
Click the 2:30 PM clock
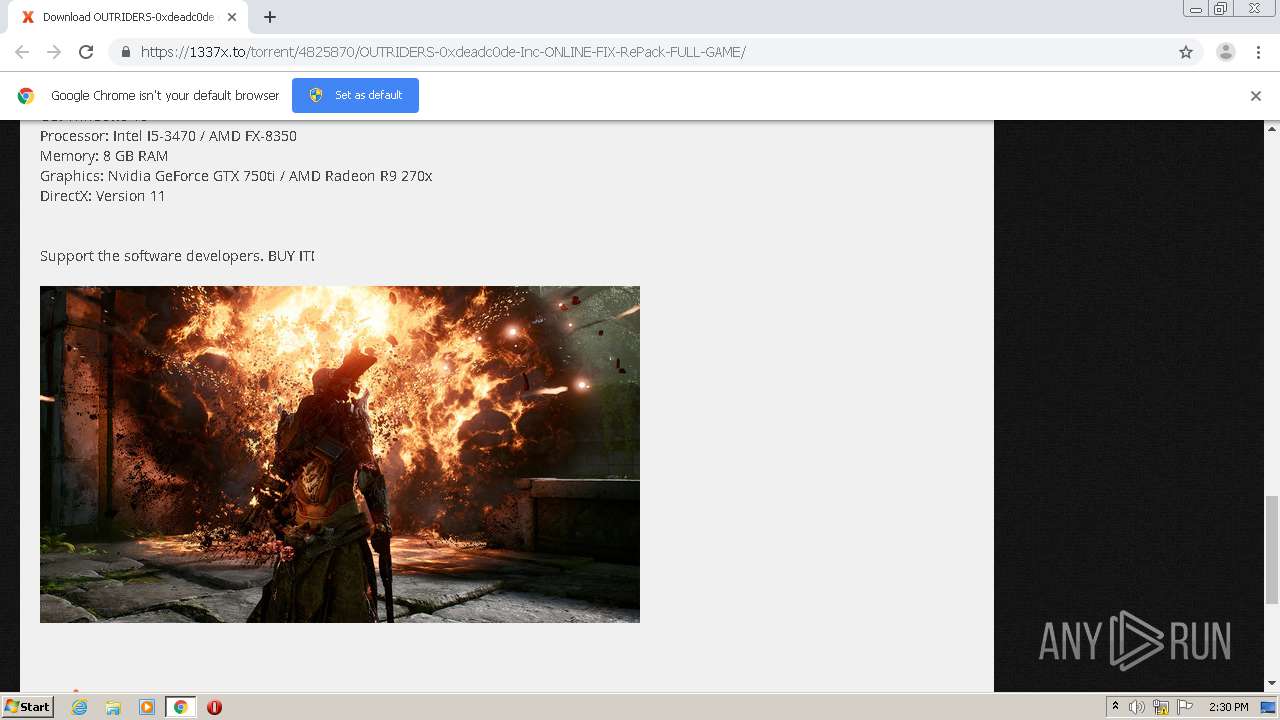[x=1229, y=707]
